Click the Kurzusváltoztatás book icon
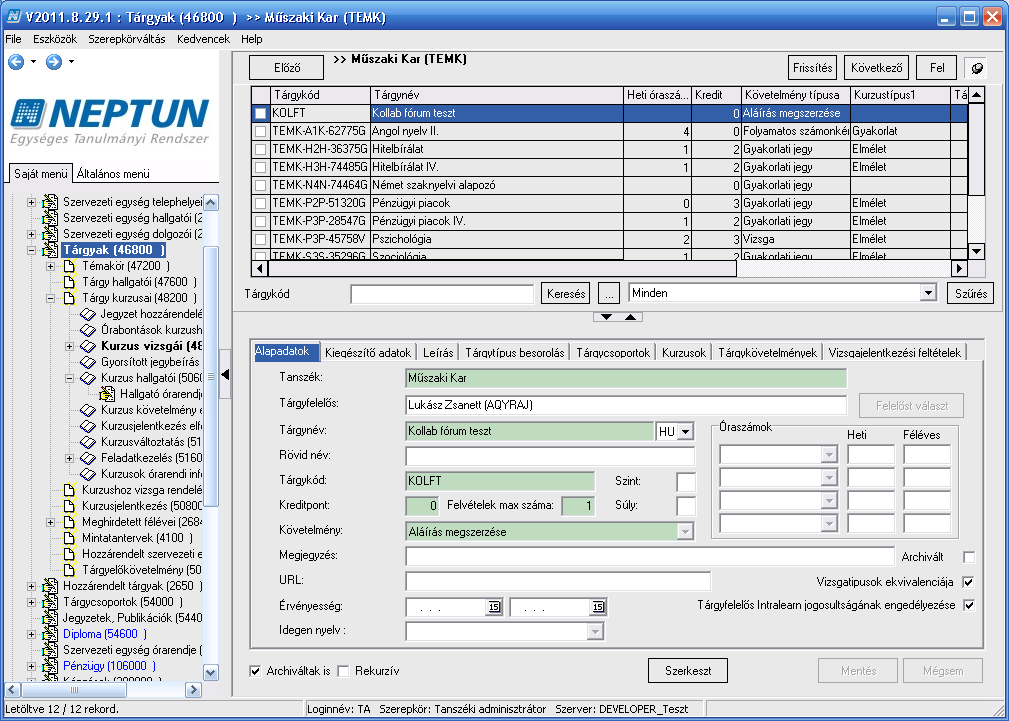This screenshot has width=1009, height=721. tap(88, 442)
